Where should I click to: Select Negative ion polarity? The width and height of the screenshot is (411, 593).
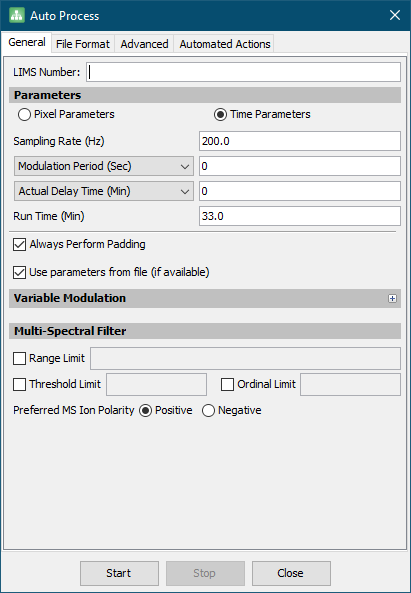tap(208, 411)
